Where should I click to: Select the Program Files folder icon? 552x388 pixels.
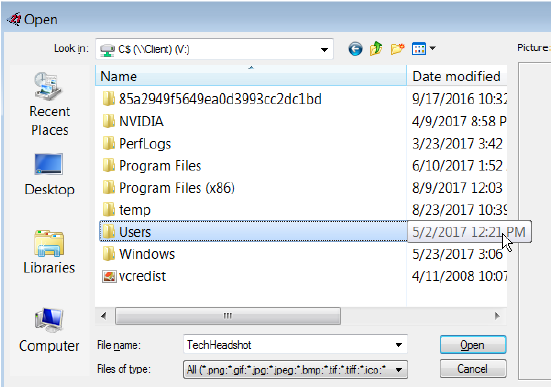(108, 165)
